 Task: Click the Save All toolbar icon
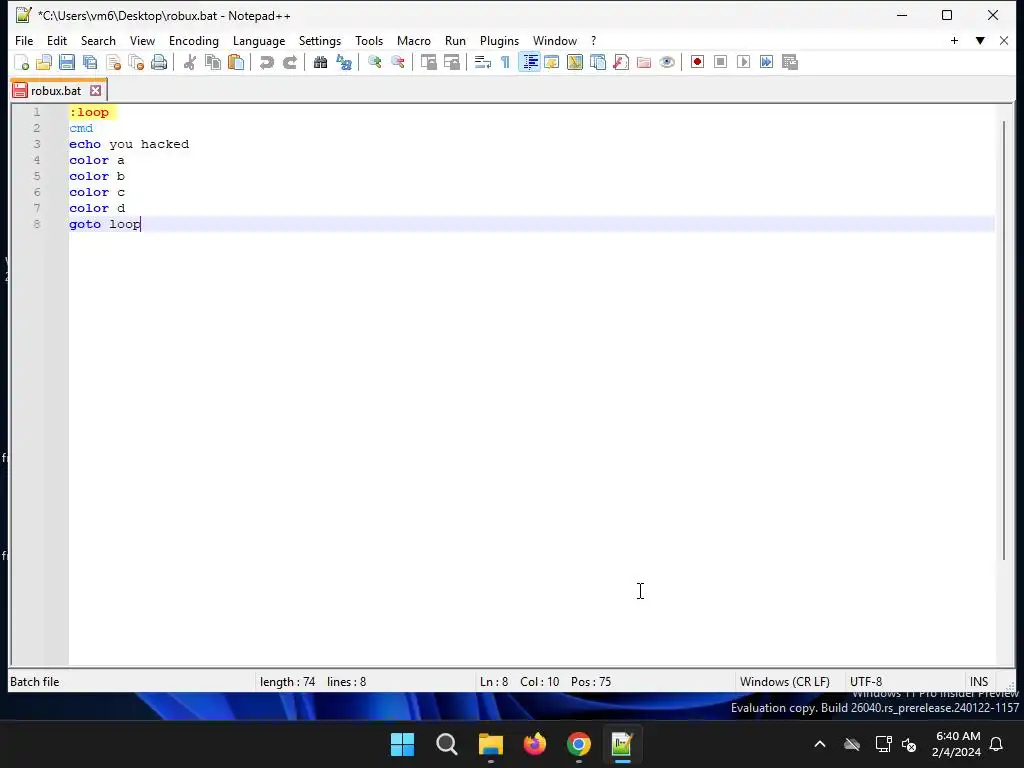[x=90, y=62]
